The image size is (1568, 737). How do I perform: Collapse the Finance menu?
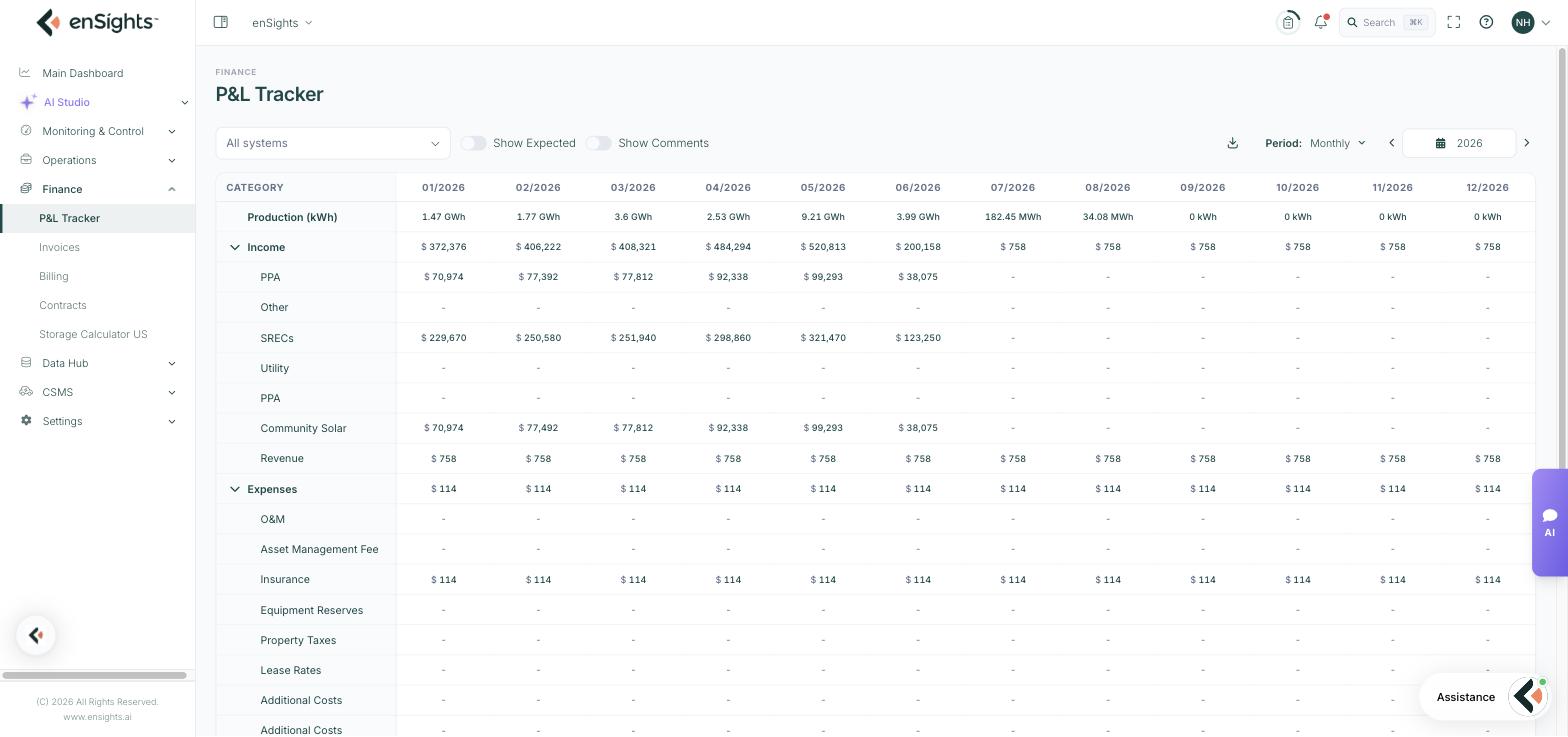(x=97, y=189)
